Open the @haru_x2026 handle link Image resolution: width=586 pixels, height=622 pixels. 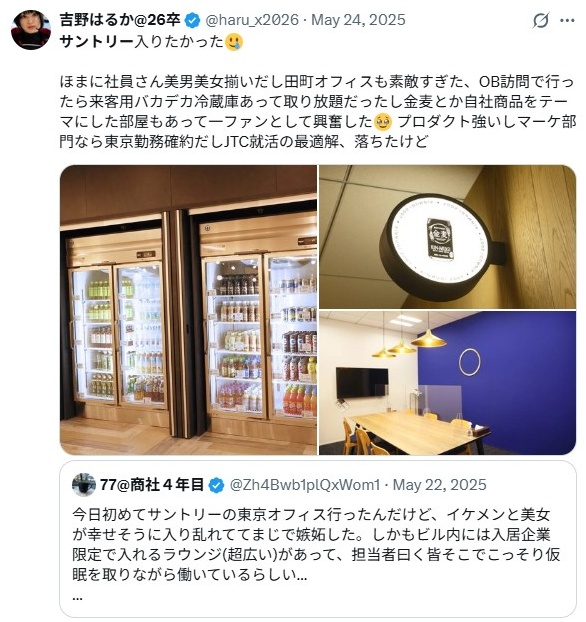(x=252, y=20)
